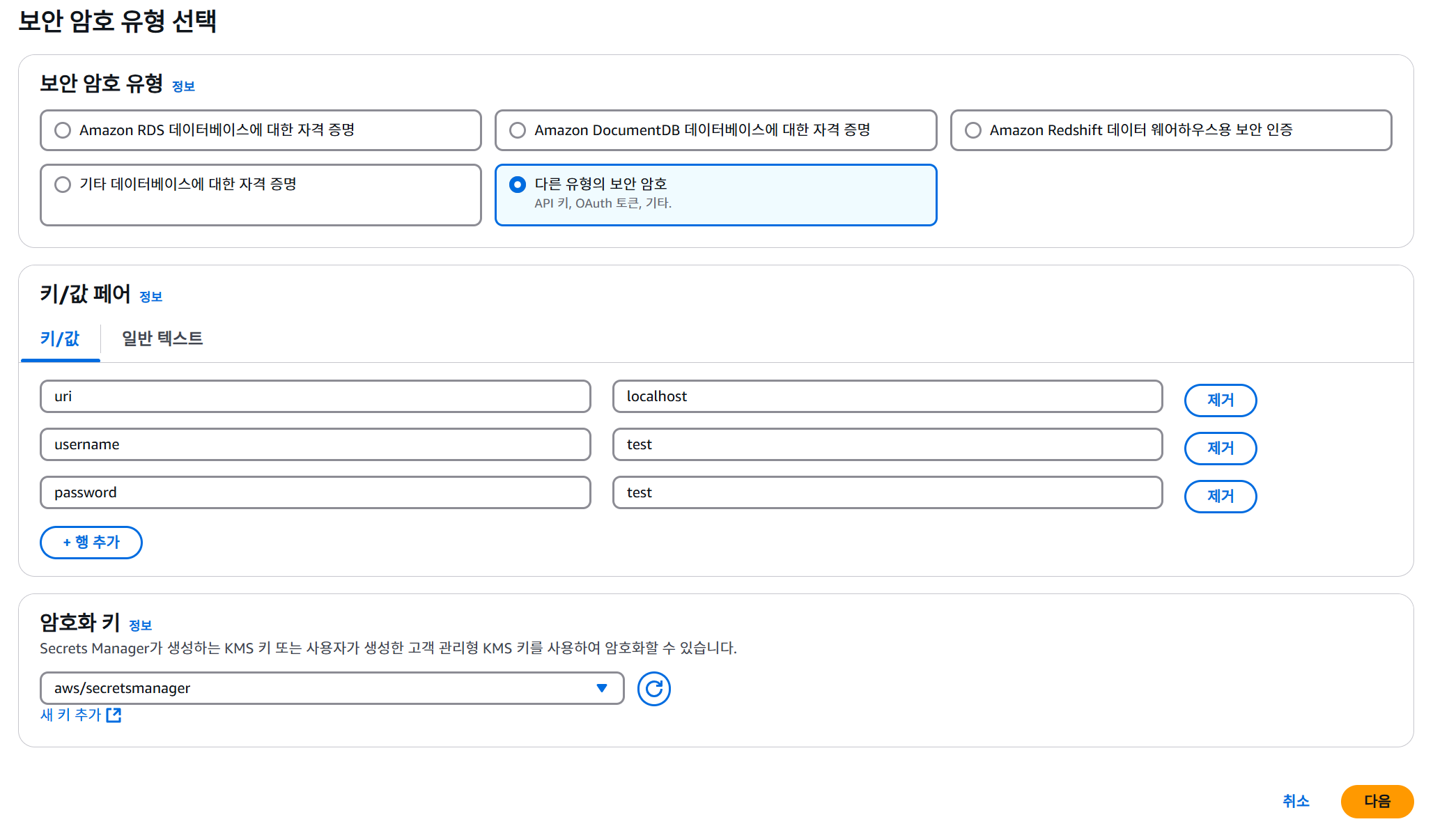The width and height of the screenshot is (1449, 840).
Task: Click the KMS key refresh icon
Action: tap(653, 689)
